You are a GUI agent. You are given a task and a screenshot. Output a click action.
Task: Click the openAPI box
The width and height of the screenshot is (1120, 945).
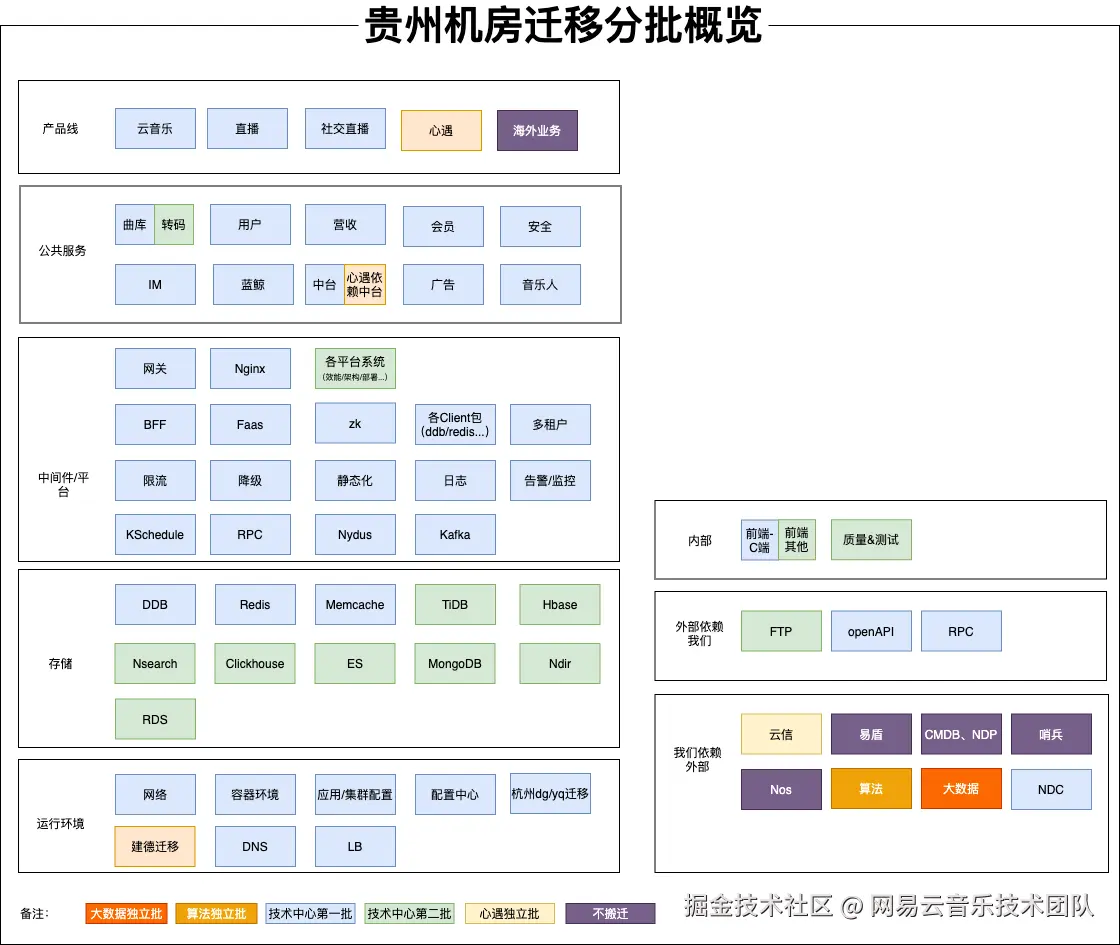tap(871, 630)
